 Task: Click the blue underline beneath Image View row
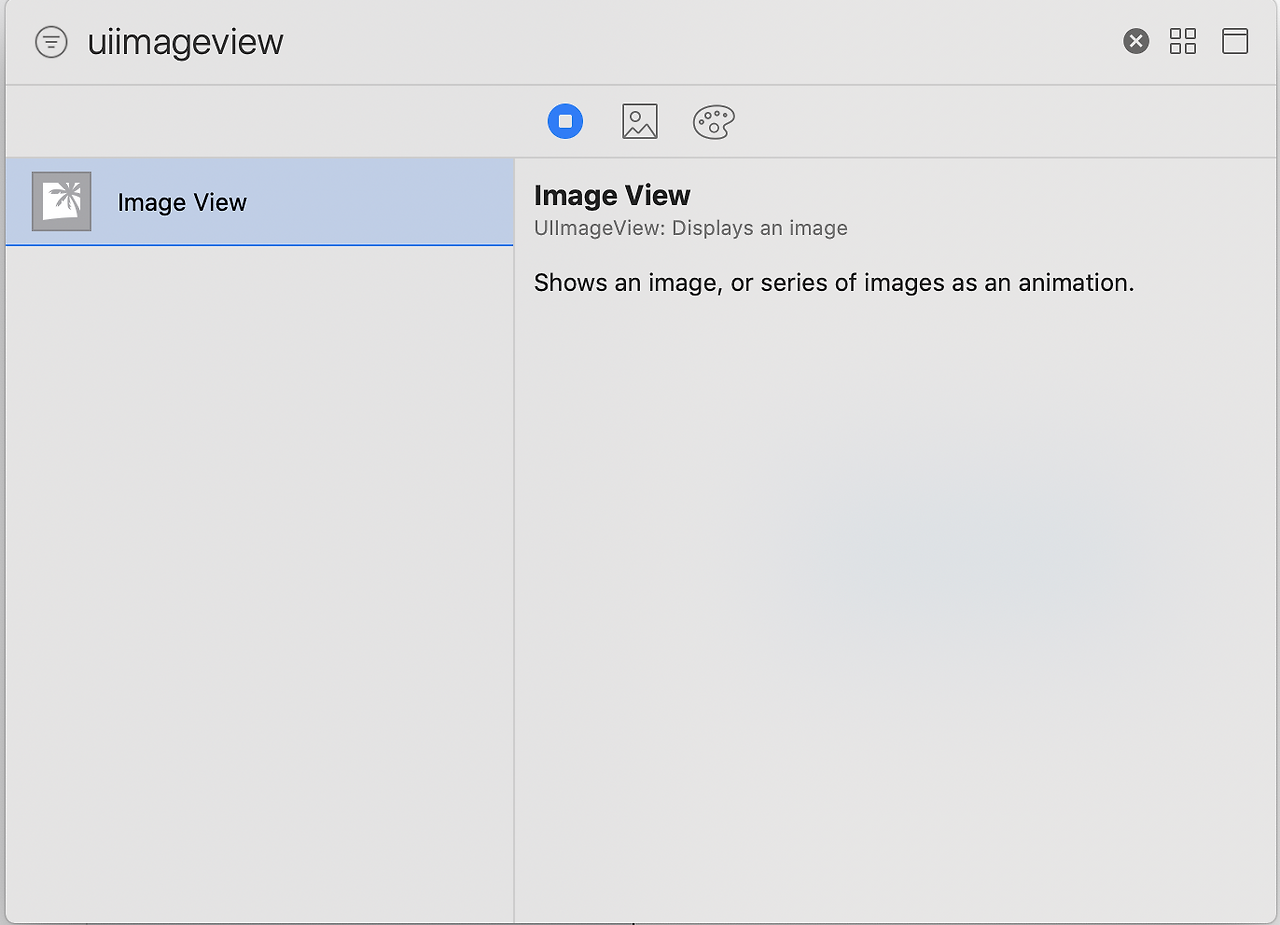pos(260,245)
